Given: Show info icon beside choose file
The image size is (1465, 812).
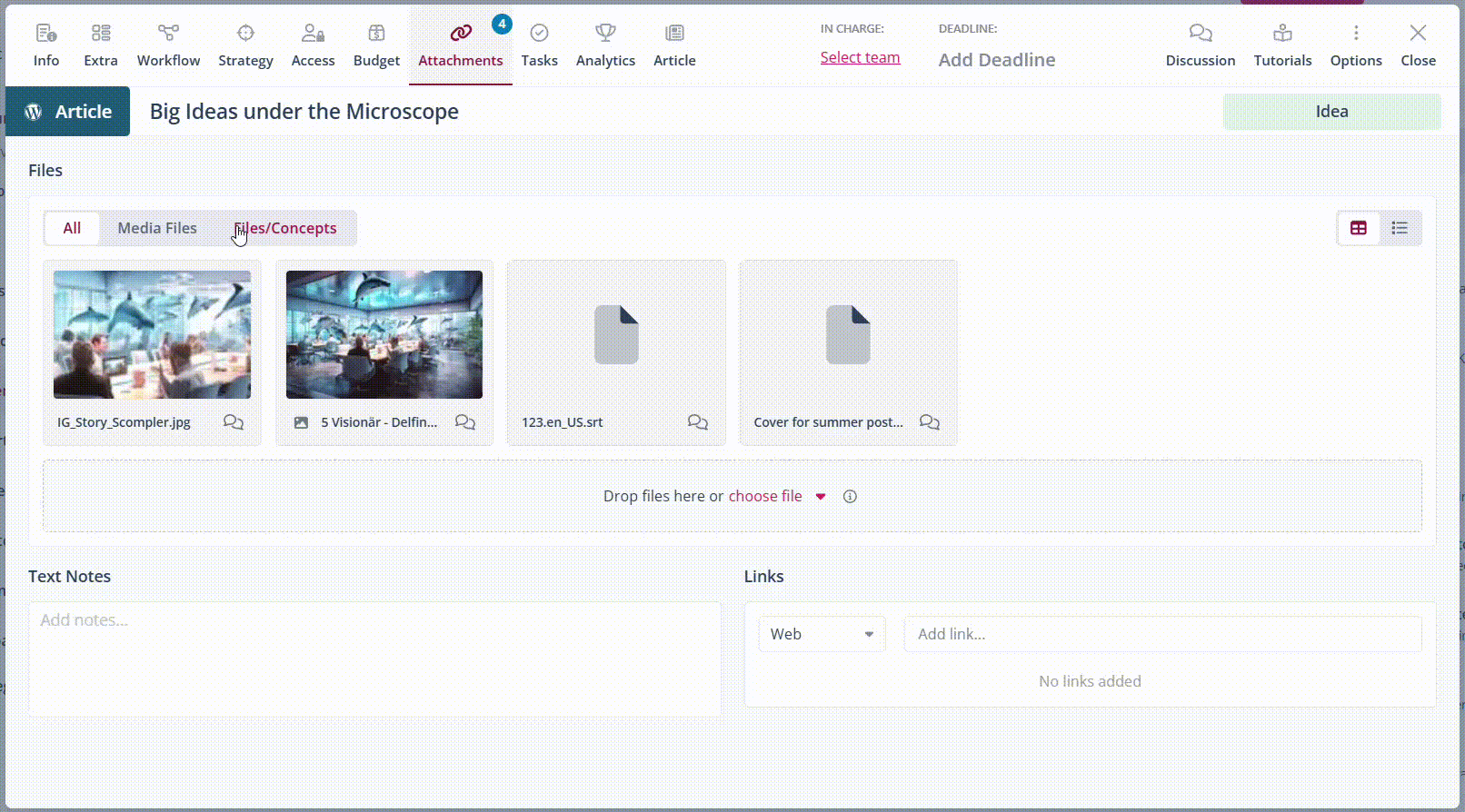Looking at the screenshot, I should [850, 497].
